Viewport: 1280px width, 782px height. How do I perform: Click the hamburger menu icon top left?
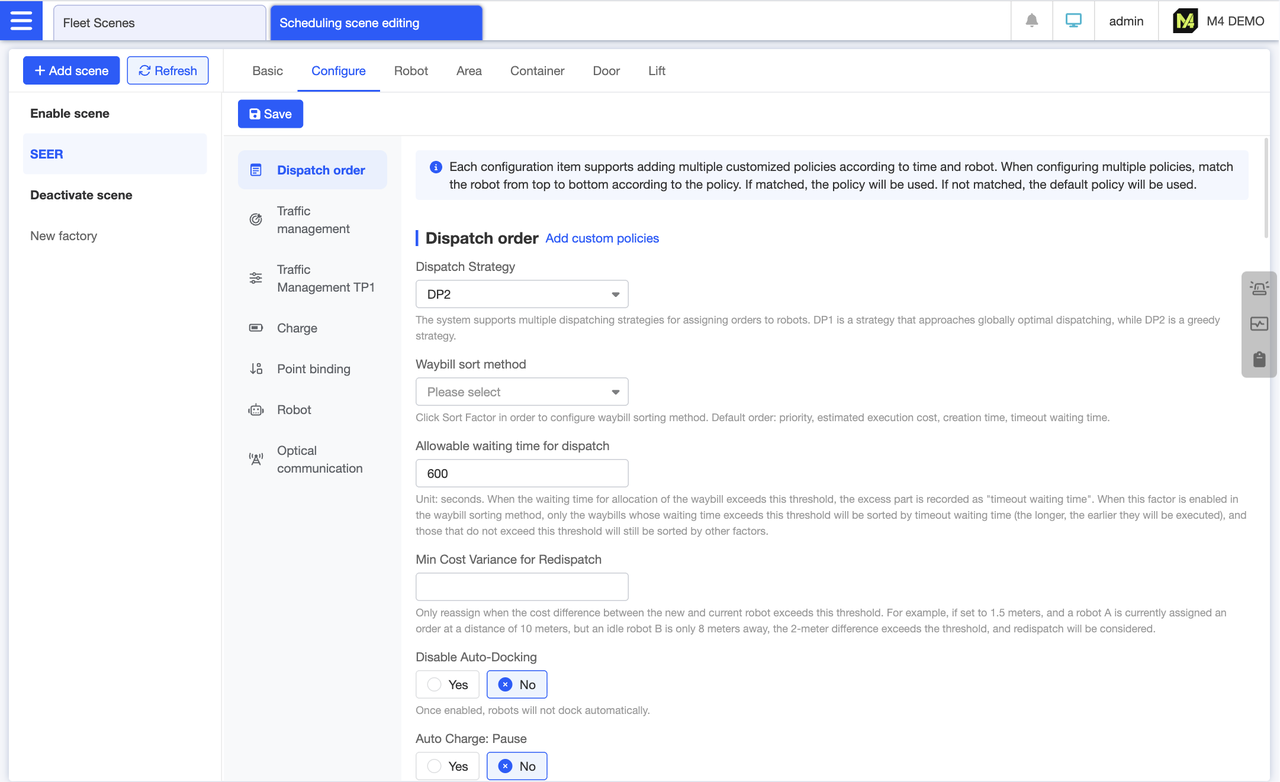pos(21,20)
